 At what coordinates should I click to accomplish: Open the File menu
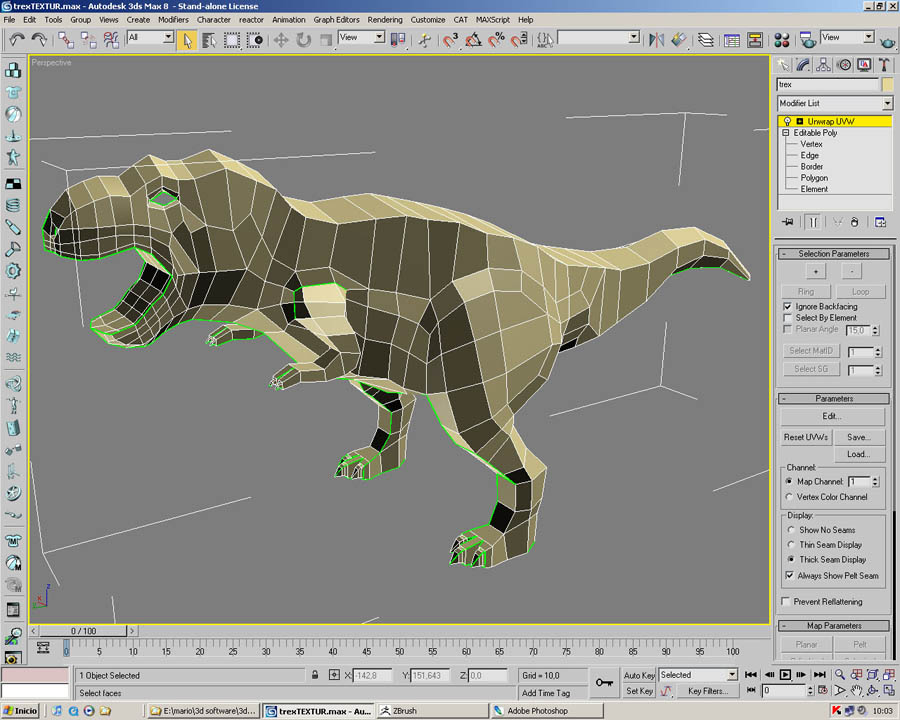[x=9, y=20]
